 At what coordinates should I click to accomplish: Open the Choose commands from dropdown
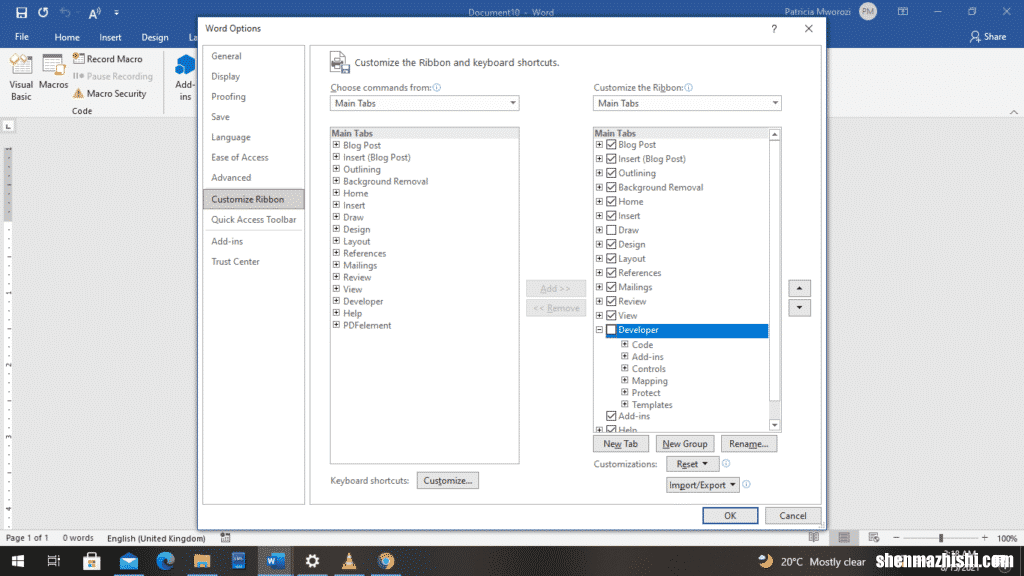[x=424, y=103]
